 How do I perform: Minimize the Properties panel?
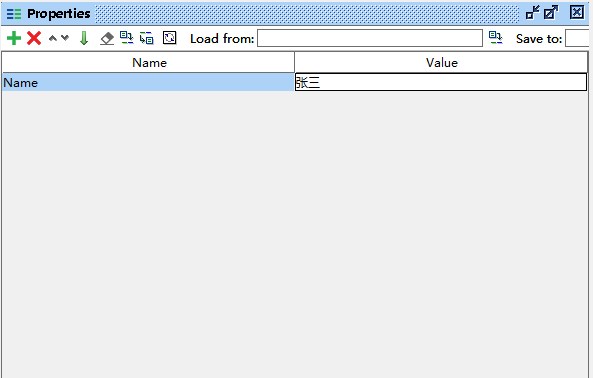tap(533, 12)
